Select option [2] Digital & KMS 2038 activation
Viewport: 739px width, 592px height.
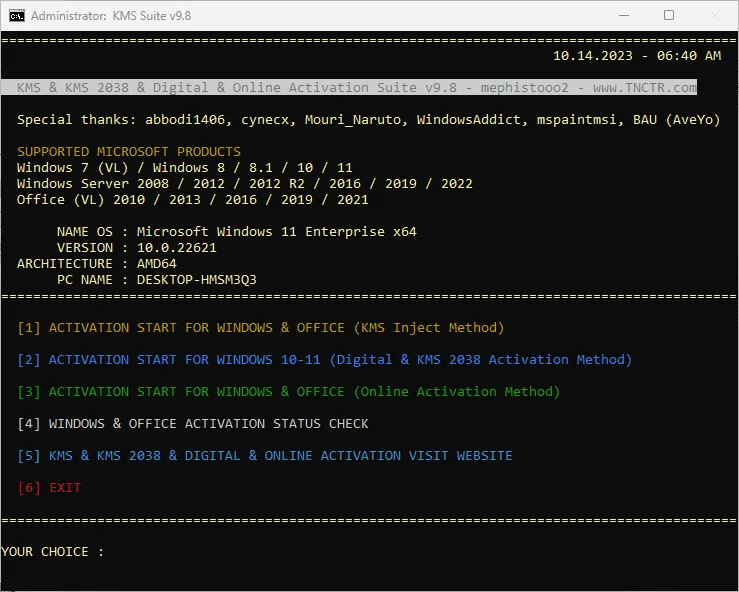click(x=324, y=360)
